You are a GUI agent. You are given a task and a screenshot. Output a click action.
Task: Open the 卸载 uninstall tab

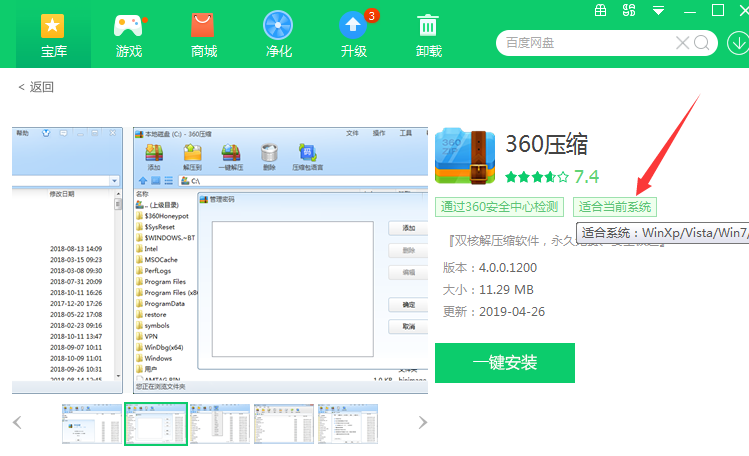tap(428, 36)
